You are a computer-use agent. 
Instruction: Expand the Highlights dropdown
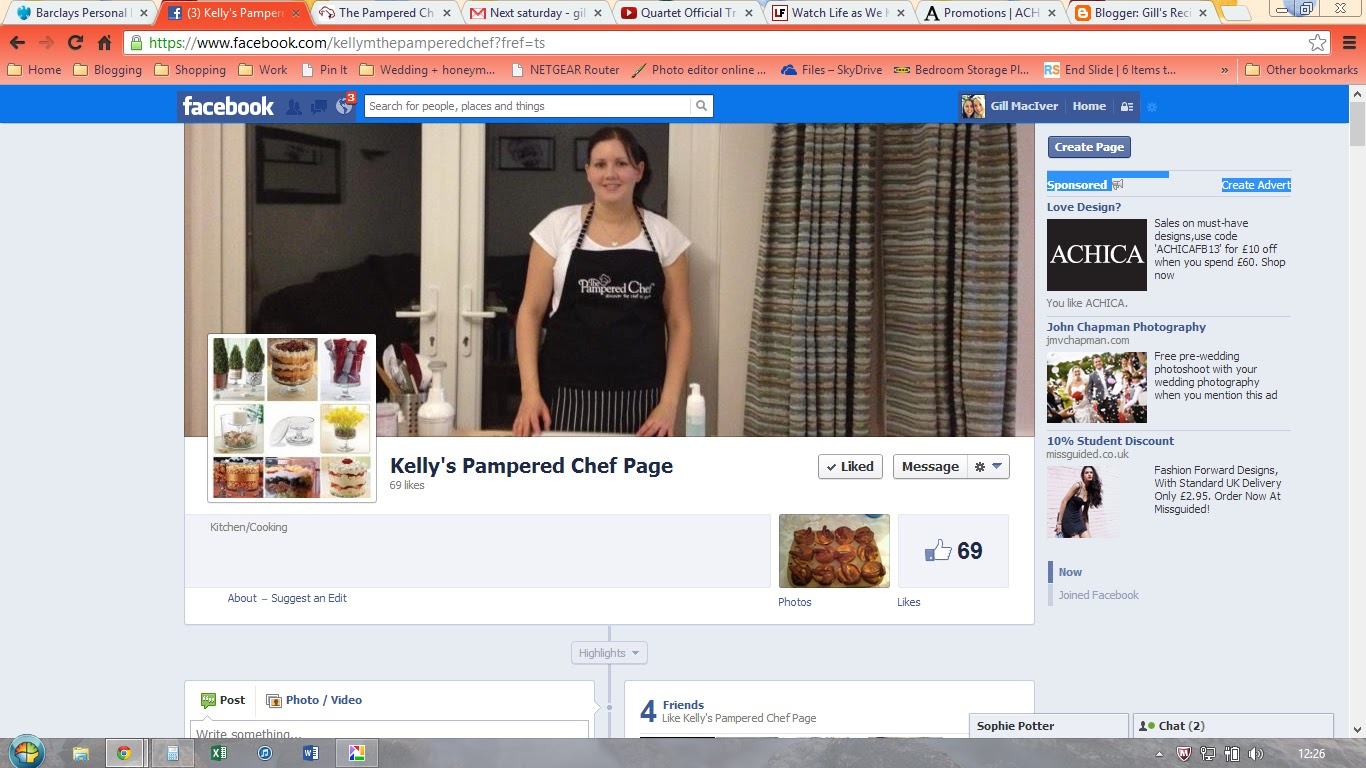point(609,653)
